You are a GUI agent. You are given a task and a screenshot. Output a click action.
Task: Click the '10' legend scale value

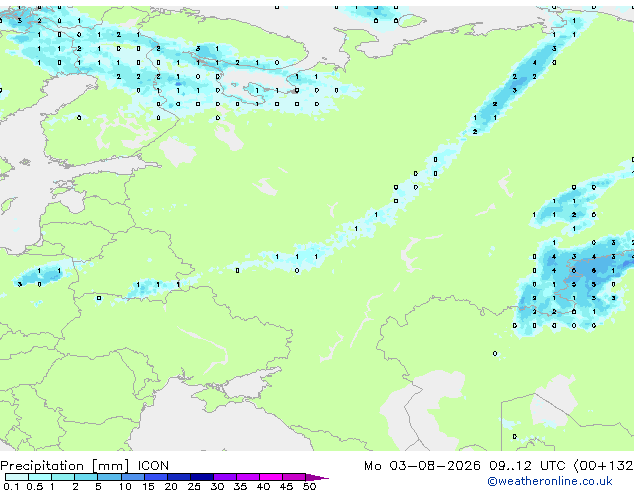point(125,486)
